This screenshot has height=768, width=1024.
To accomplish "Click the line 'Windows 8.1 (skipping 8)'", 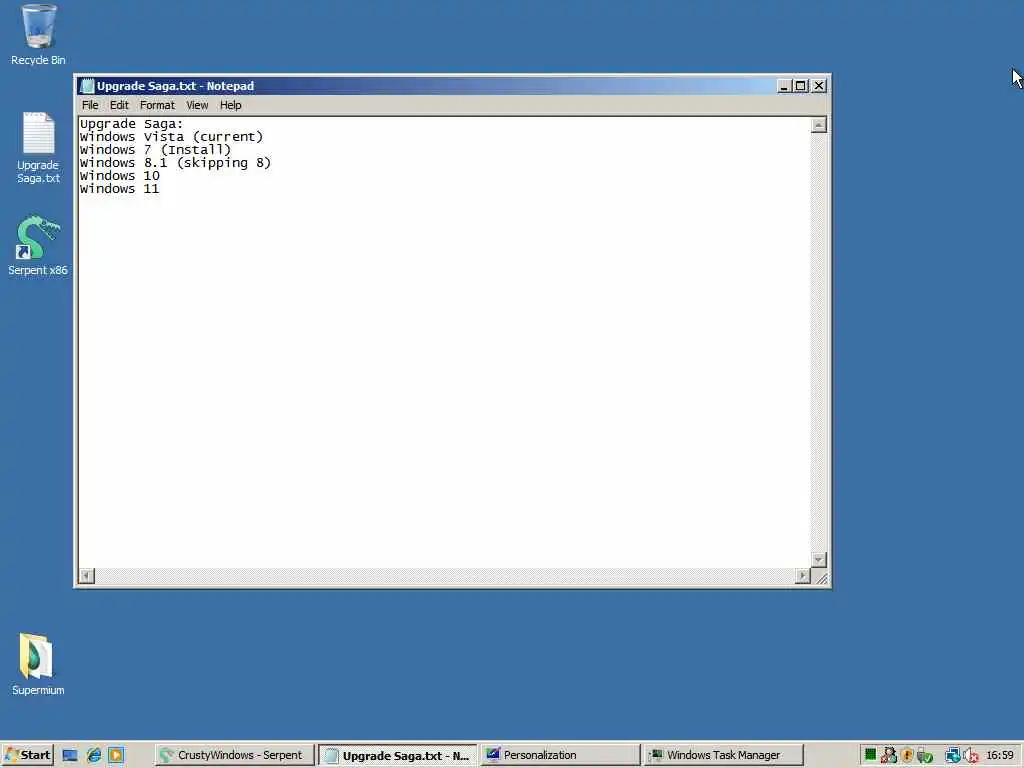I will (x=175, y=163).
